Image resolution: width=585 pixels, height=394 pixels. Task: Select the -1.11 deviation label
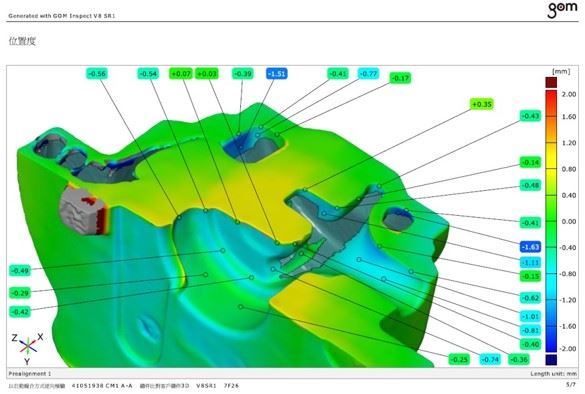(530, 262)
